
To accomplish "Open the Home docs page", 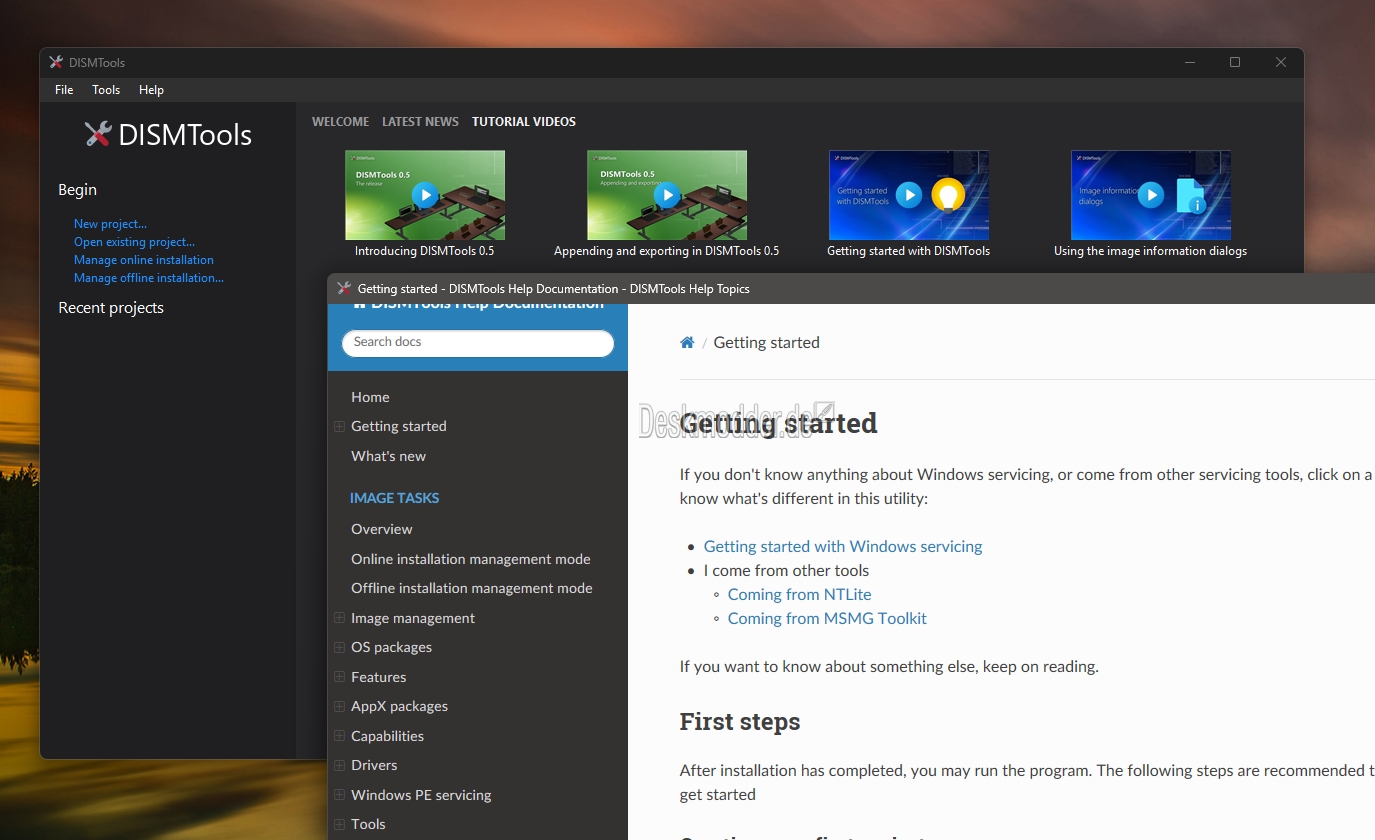I will pos(370,397).
